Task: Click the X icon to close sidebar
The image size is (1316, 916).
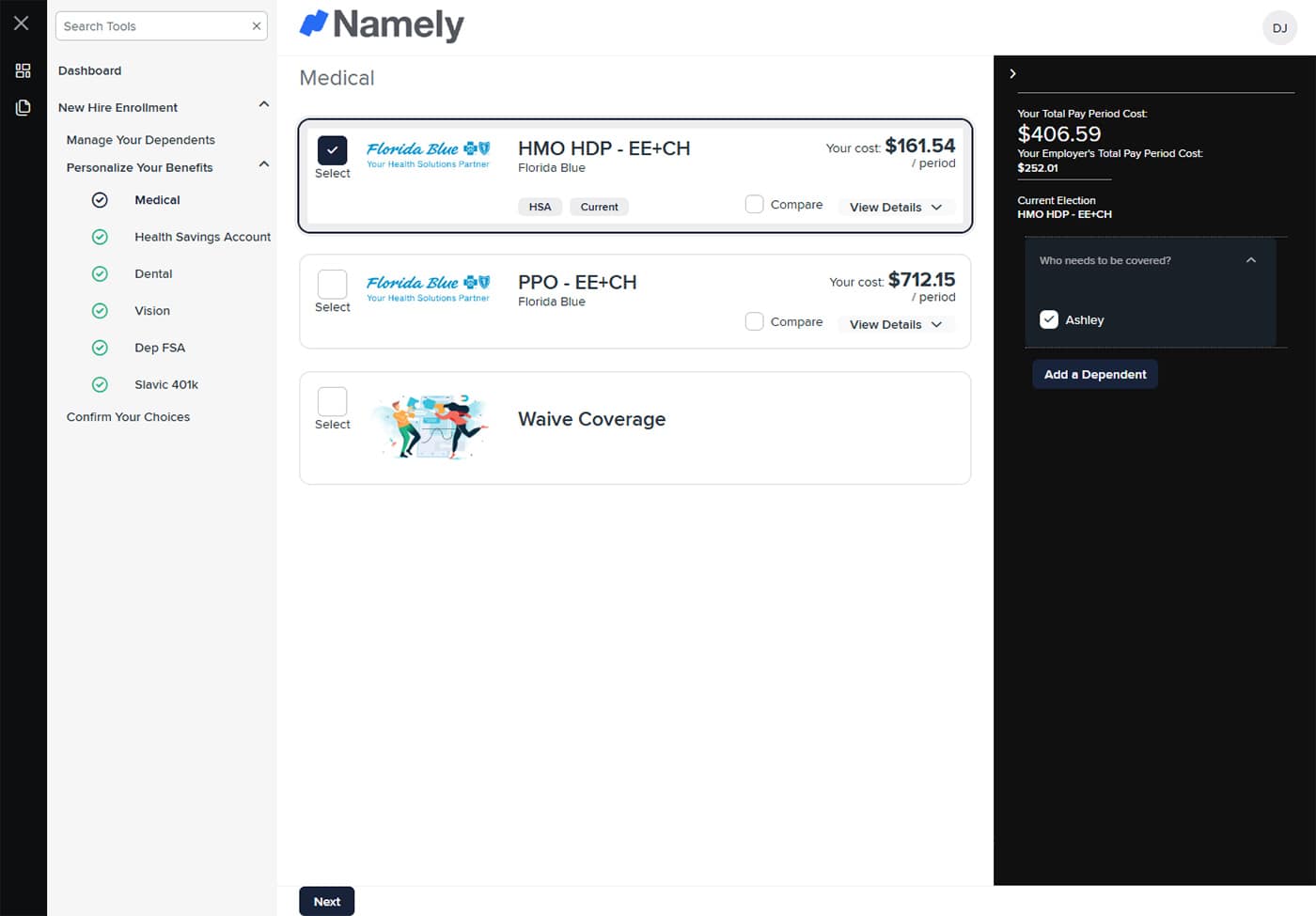Action: tap(22, 23)
